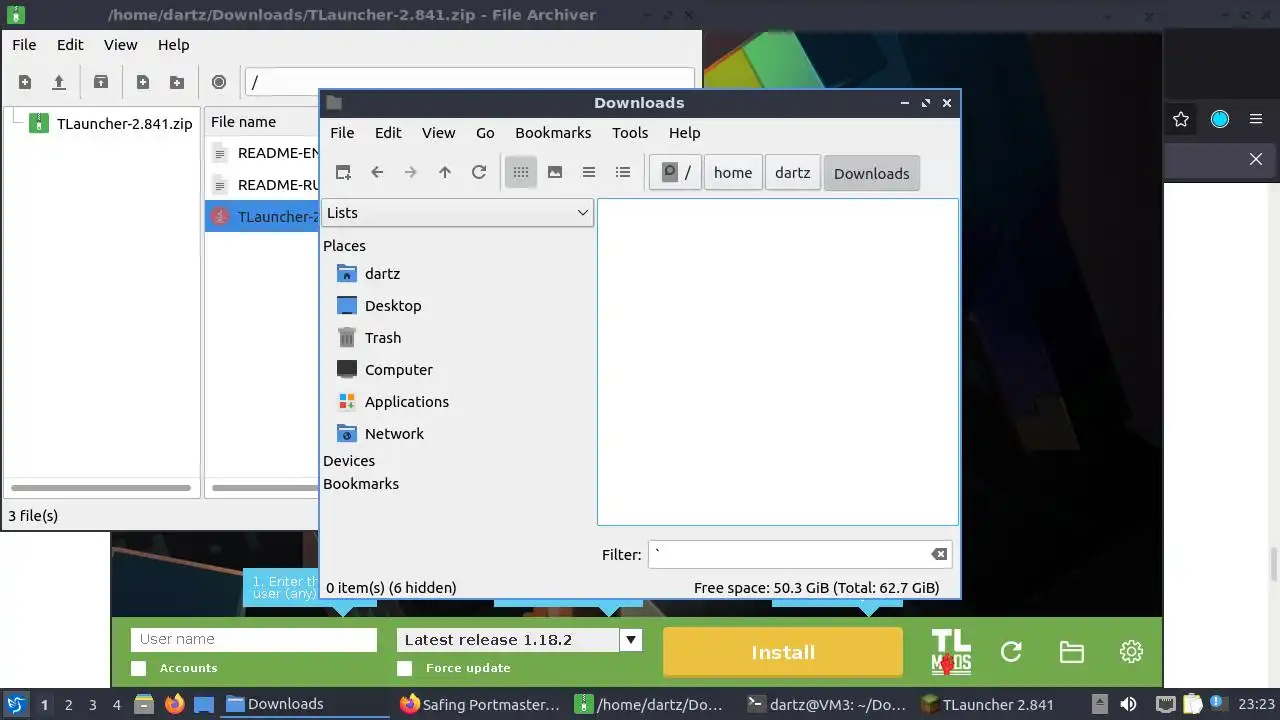Open folder icon in TLauncher bar

tap(1071, 652)
